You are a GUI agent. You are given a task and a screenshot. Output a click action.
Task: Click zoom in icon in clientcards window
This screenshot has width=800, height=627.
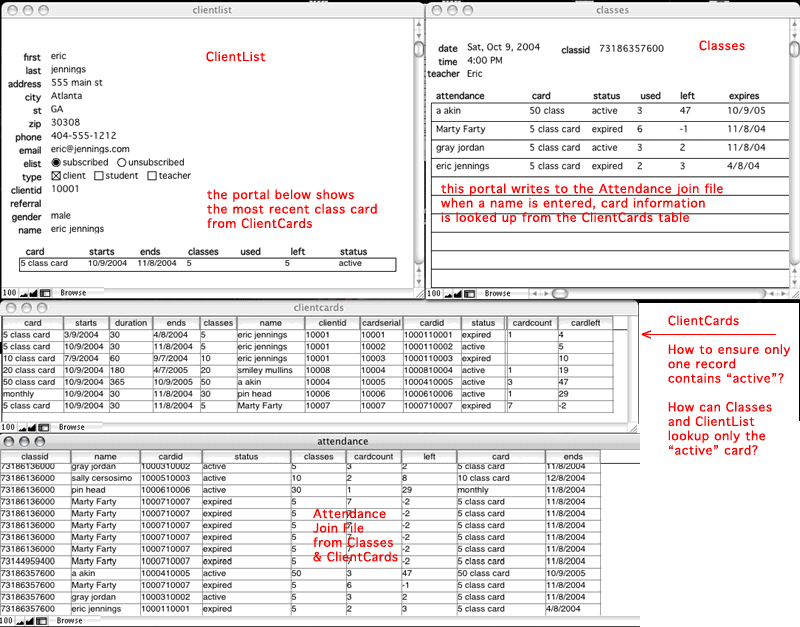coord(32,428)
